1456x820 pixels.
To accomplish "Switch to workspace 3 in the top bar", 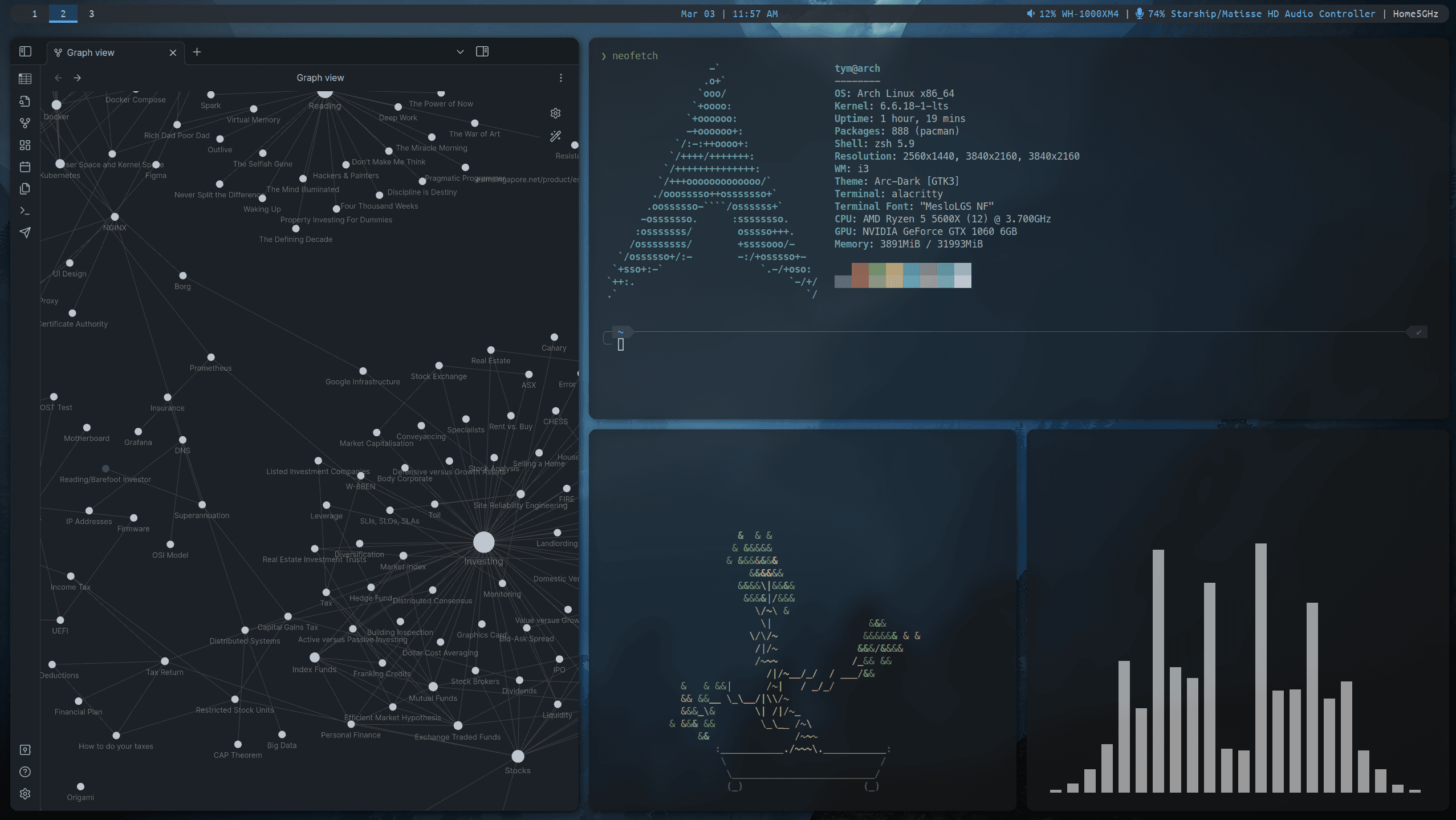I will tap(91, 13).
